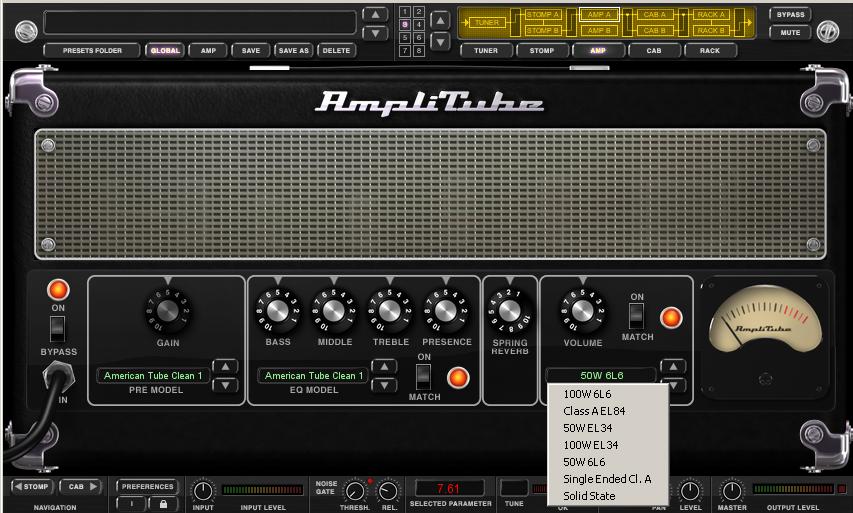
Task: Click the global Bypass button
Action: [790, 15]
